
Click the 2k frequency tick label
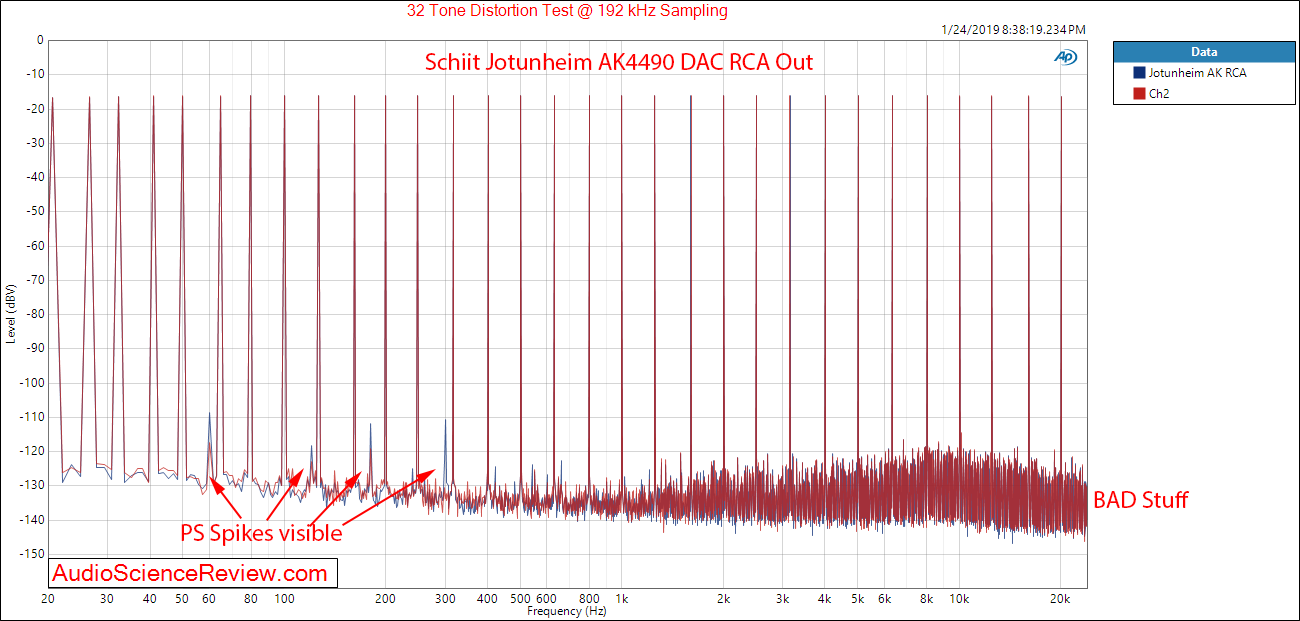pos(723,598)
